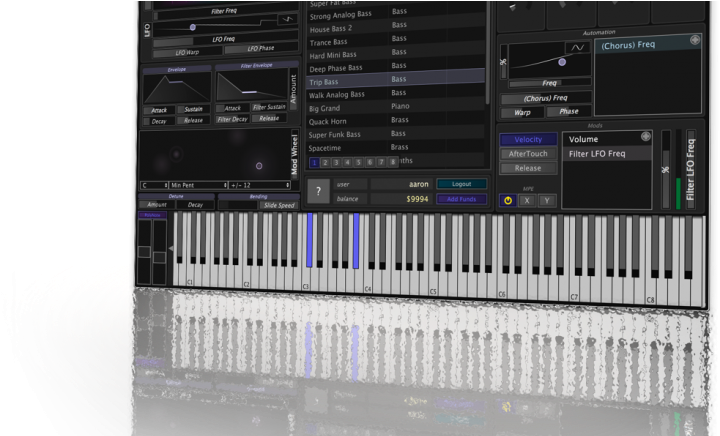Toggle the MPE X axis
The height and width of the screenshot is (436, 720).
(527, 201)
